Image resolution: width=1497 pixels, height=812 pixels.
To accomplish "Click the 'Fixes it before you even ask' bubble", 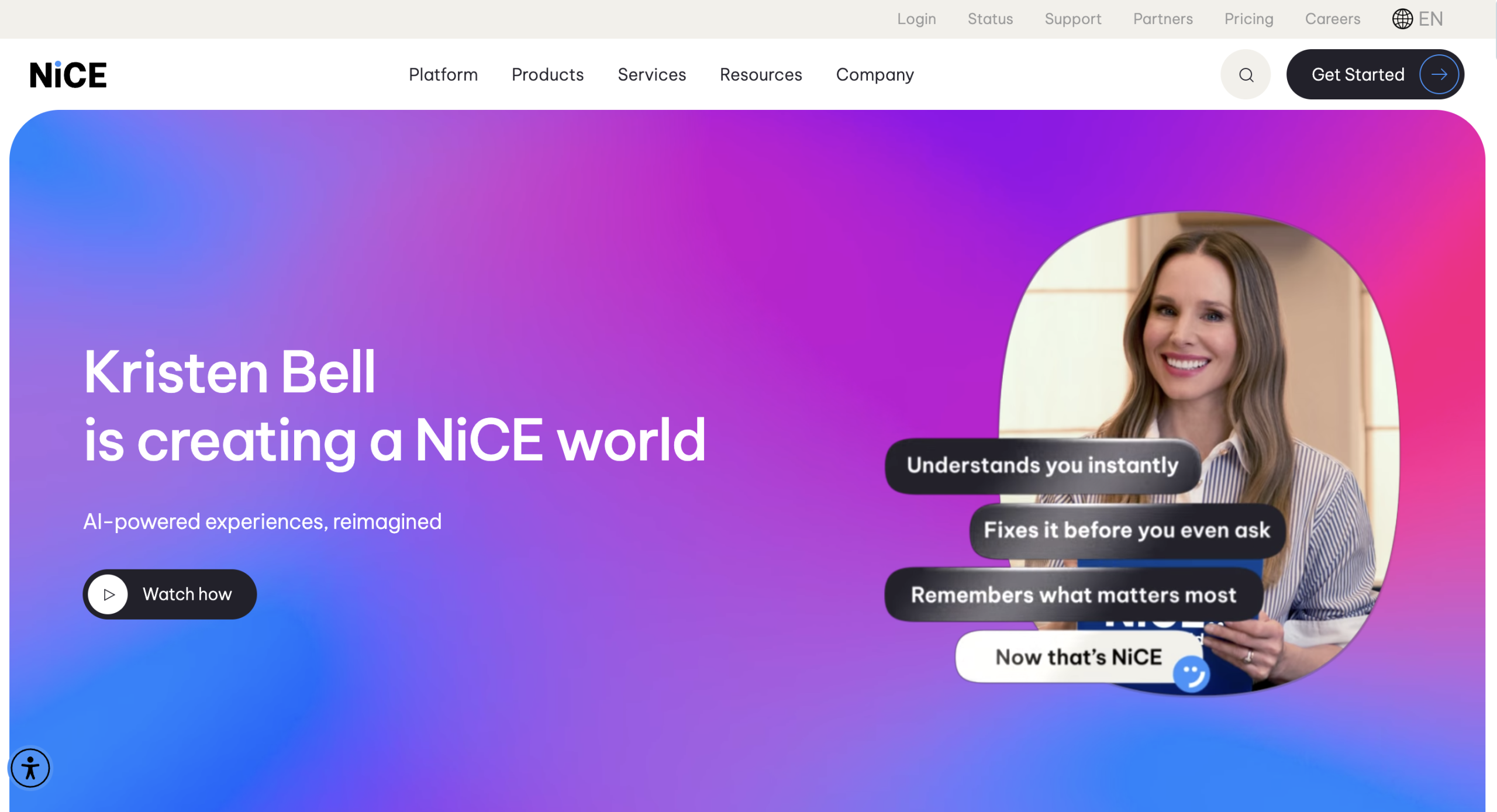I will pyautogui.click(x=1127, y=530).
